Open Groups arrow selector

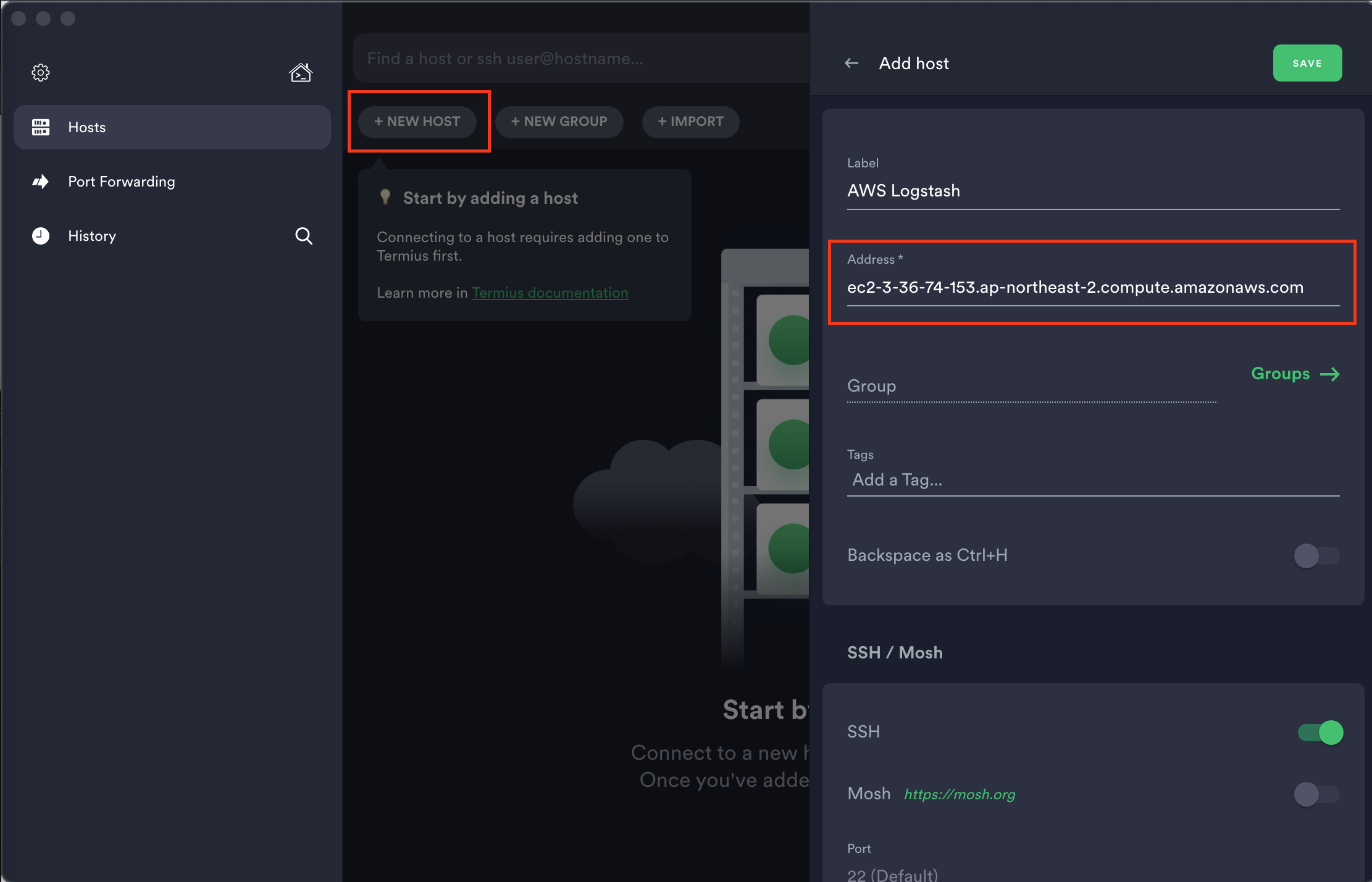click(x=1295, y=374)
